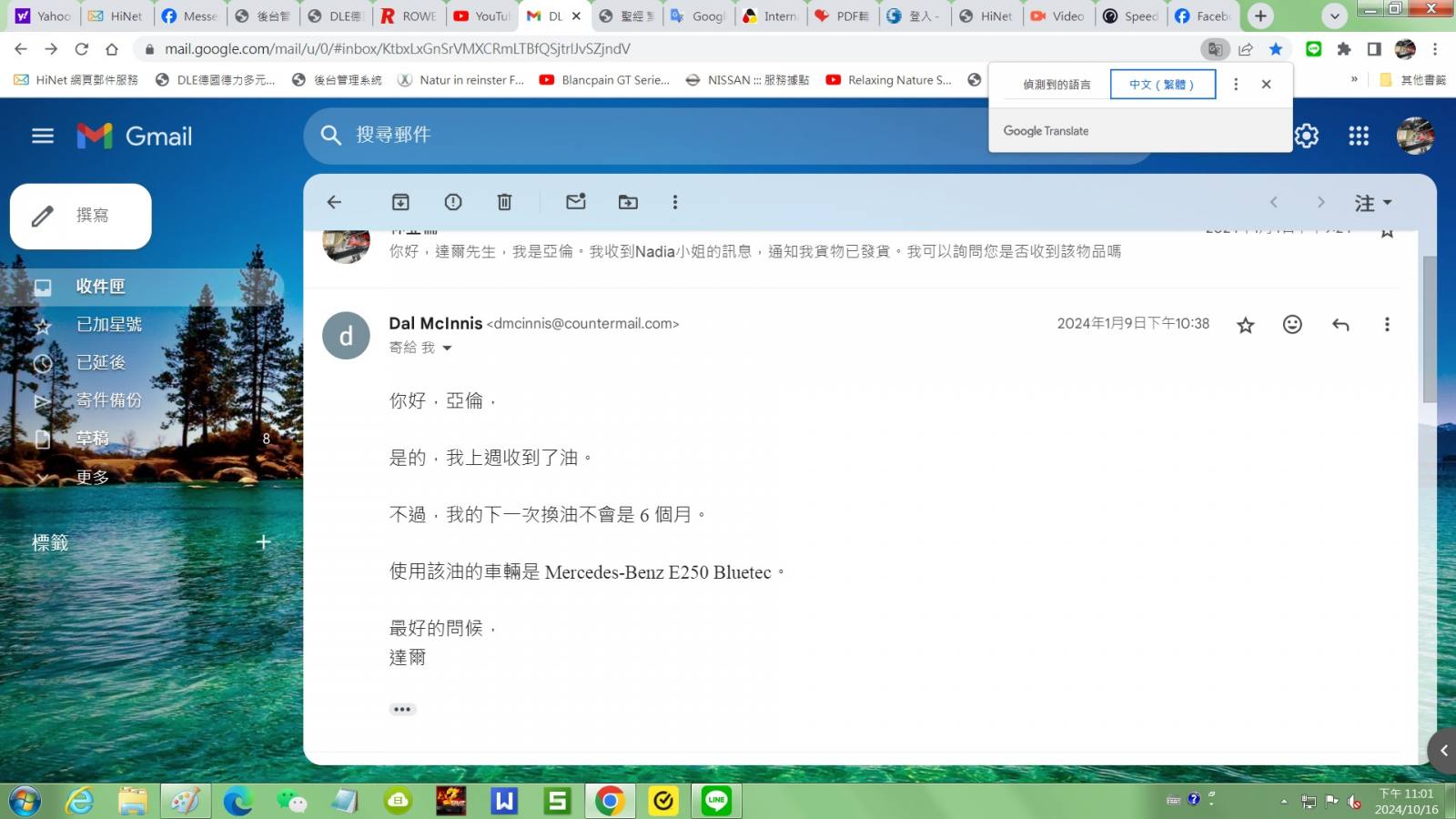1456x819 pixels.
Task: Reply to Dal McInnis's message
Action: (x=1340, y=325)
